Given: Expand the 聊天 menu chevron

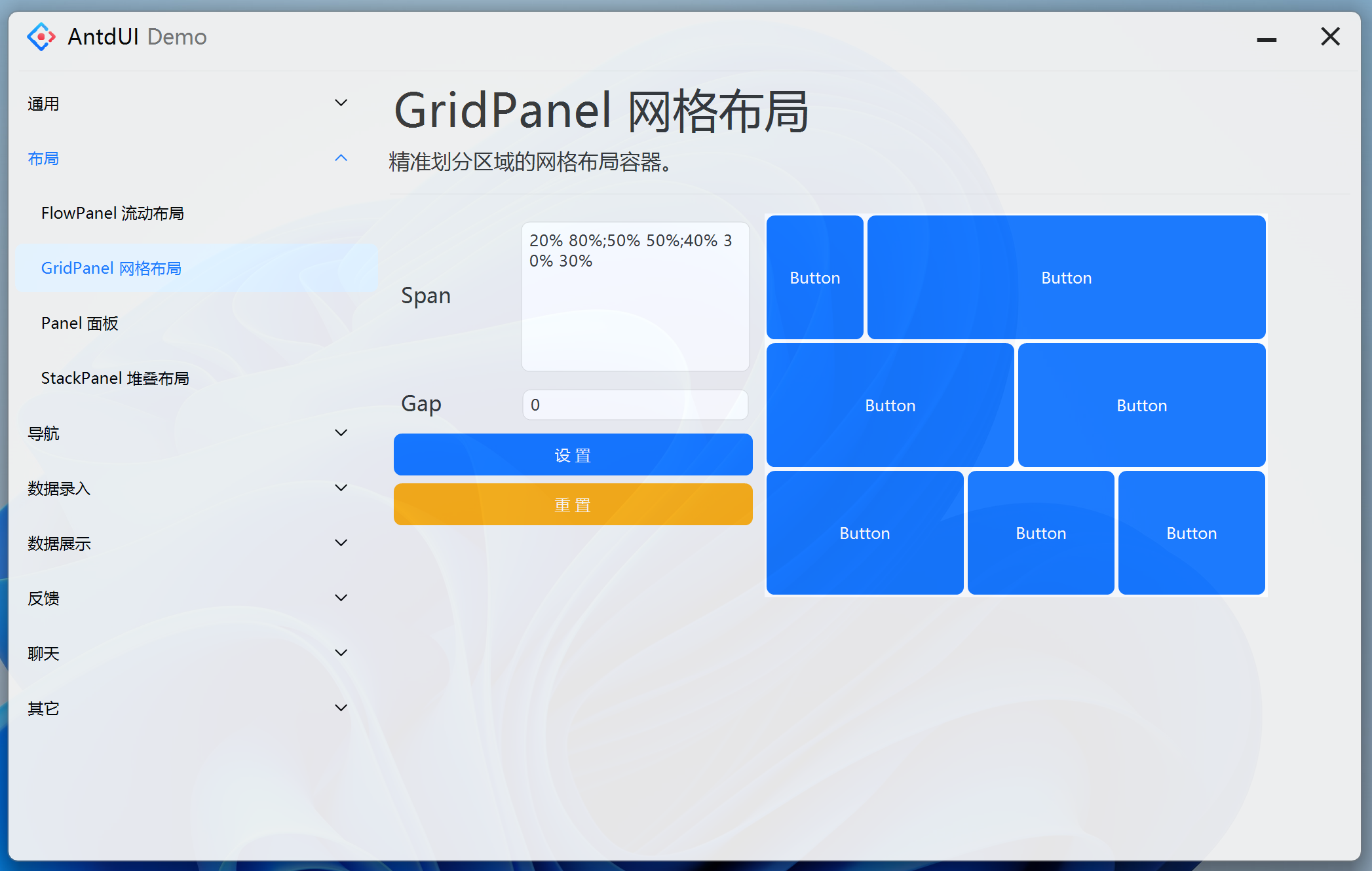Looking at the screenshot, I should point(341,653).
